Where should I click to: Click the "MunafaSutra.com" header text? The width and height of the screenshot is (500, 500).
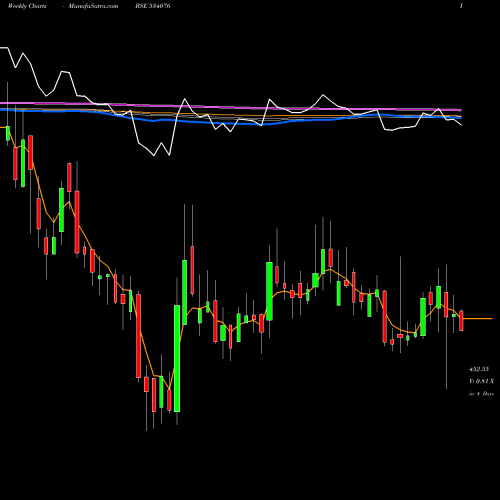coord(93,6)
